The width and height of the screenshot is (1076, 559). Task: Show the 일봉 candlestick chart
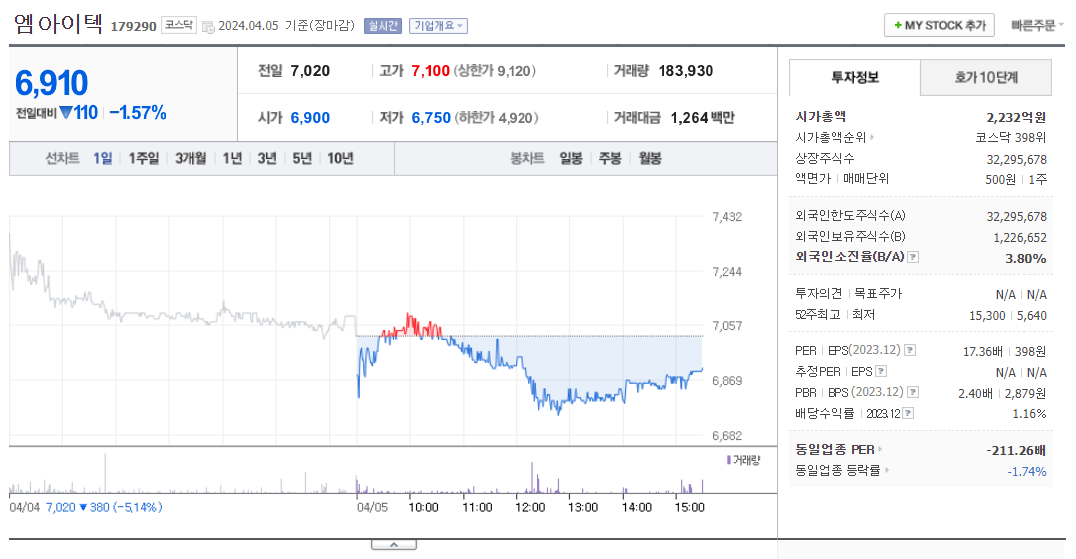coord(571,158)
